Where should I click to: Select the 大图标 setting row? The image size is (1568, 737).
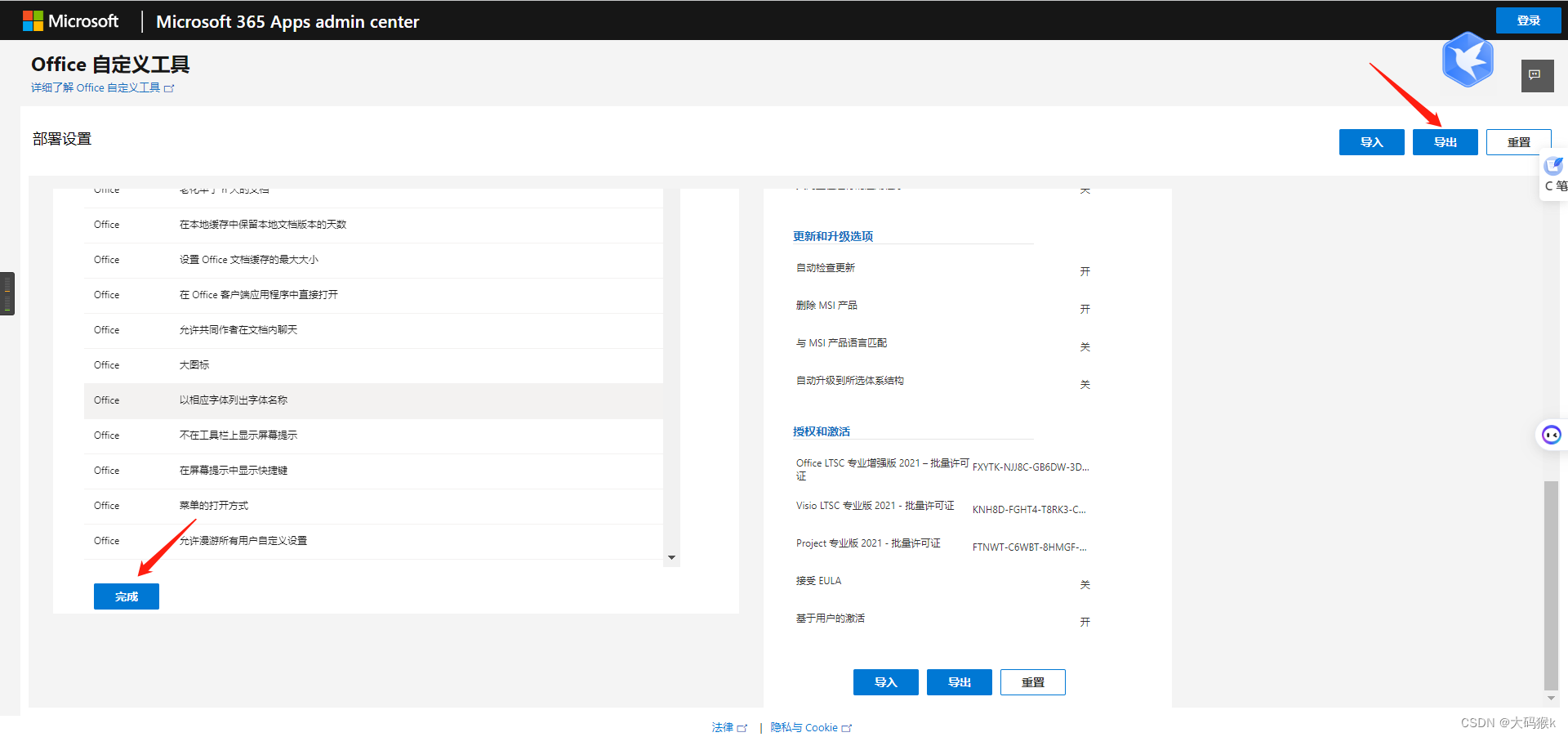pyautogui.click(x=373, y=365)
